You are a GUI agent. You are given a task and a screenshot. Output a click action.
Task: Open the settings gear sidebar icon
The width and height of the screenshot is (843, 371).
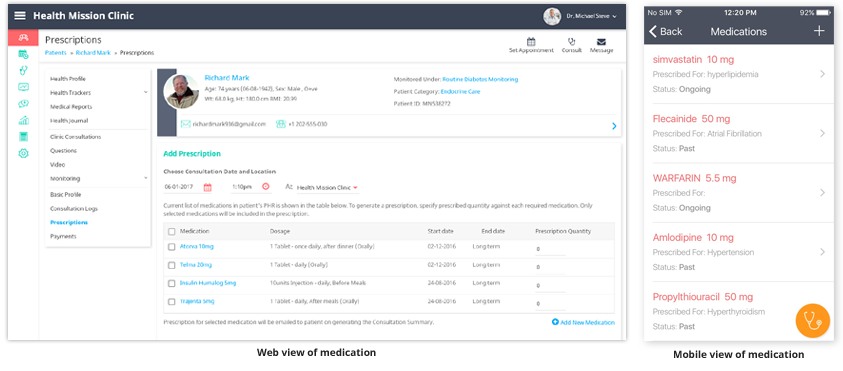tap(23, 153)
